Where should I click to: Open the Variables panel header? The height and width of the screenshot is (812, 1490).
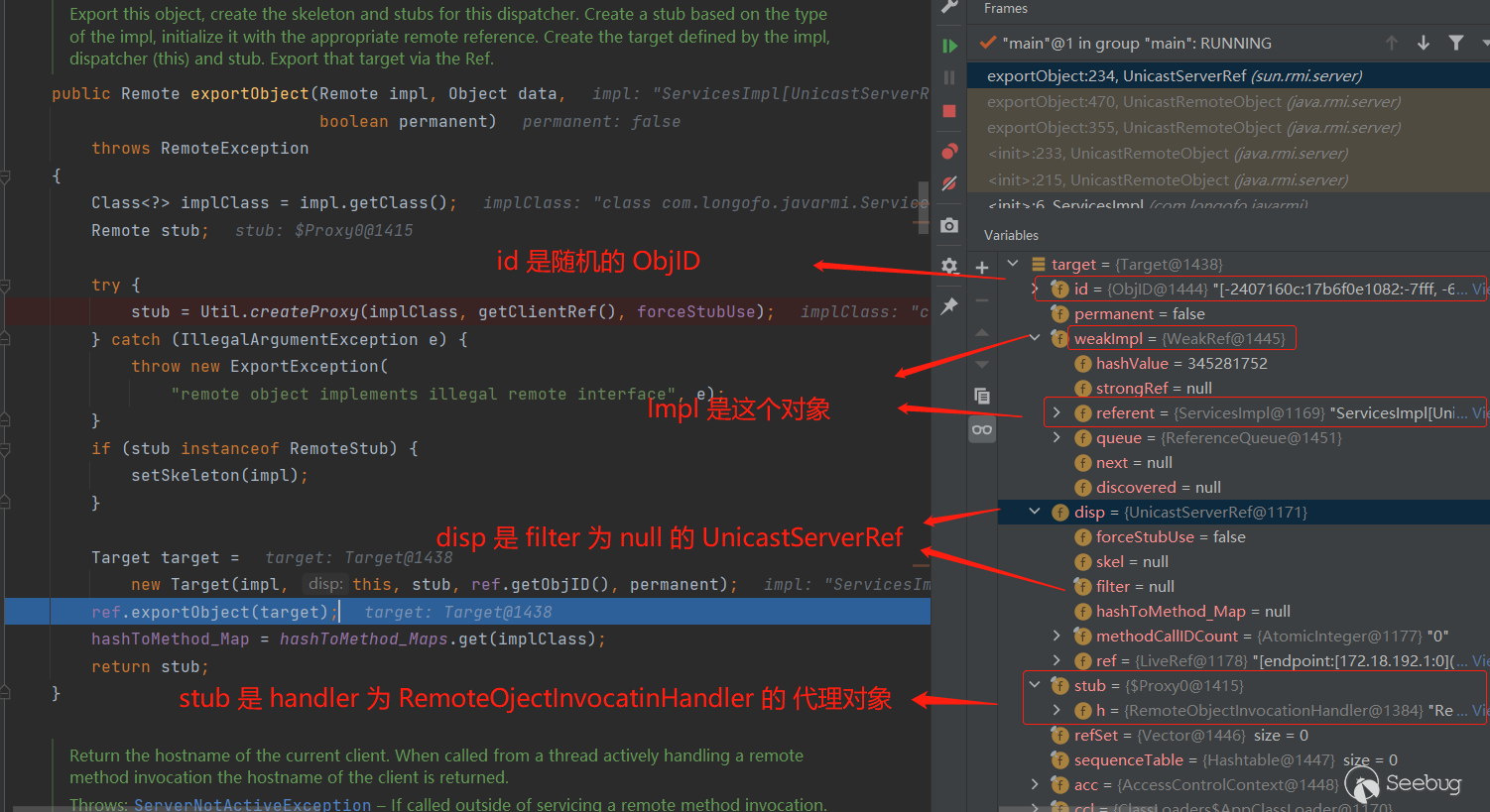pyautogui.click(x=1011, y=235)
